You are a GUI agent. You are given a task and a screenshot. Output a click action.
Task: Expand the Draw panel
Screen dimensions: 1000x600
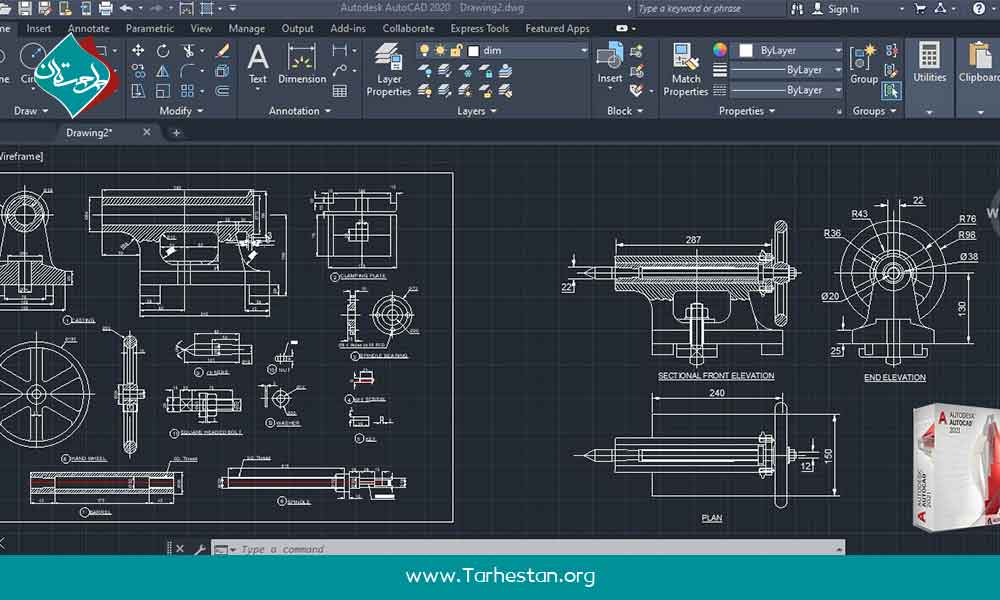point(31,111)
